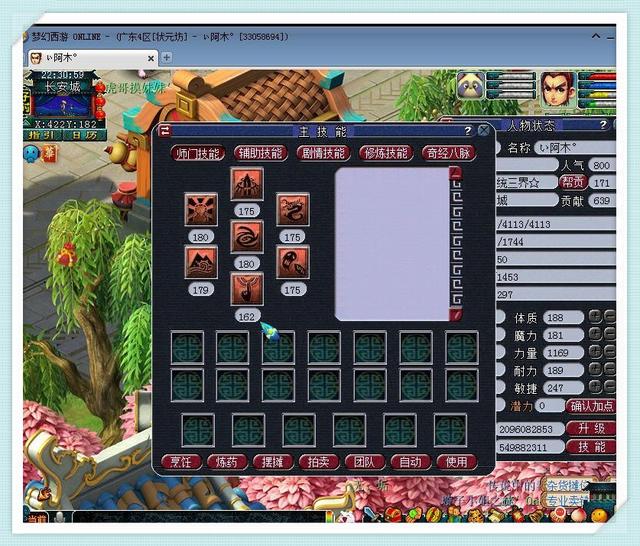Viewport: 640px width, 546px height.
Task: Add a point to 耐力 with plus
Action: [x=595, y=369]
